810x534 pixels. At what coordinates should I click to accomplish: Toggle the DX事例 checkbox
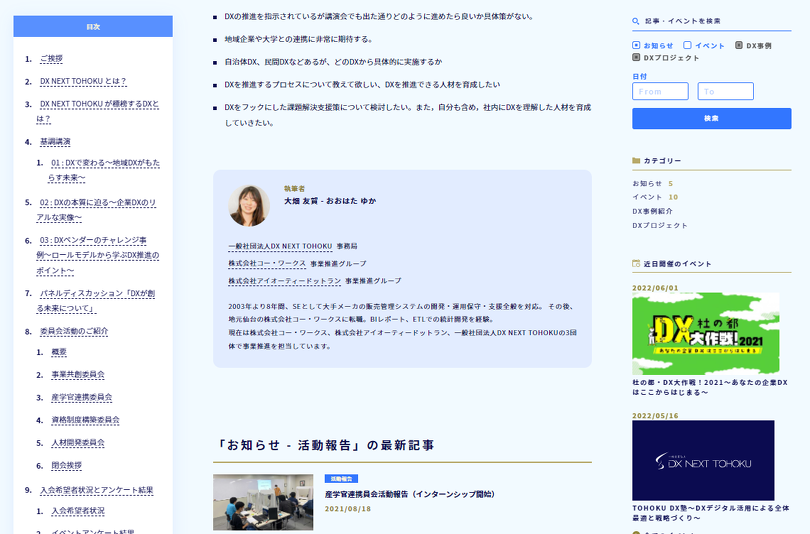[x=738, y=45]
